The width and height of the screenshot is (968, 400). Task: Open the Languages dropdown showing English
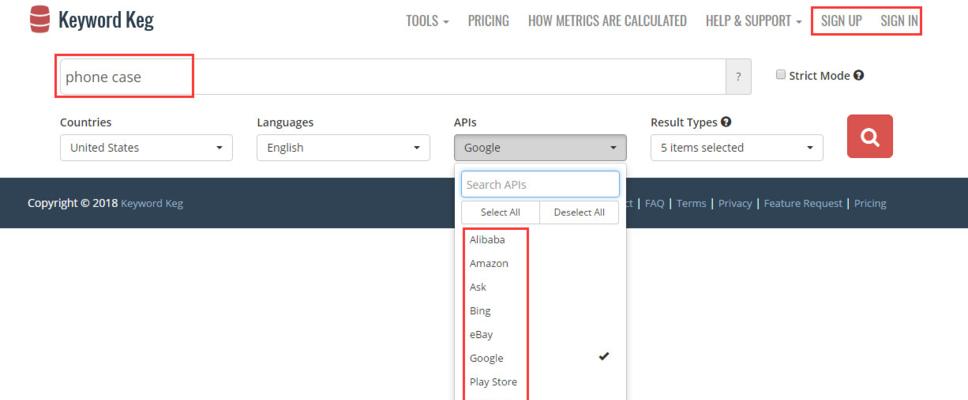pos(343,148)
